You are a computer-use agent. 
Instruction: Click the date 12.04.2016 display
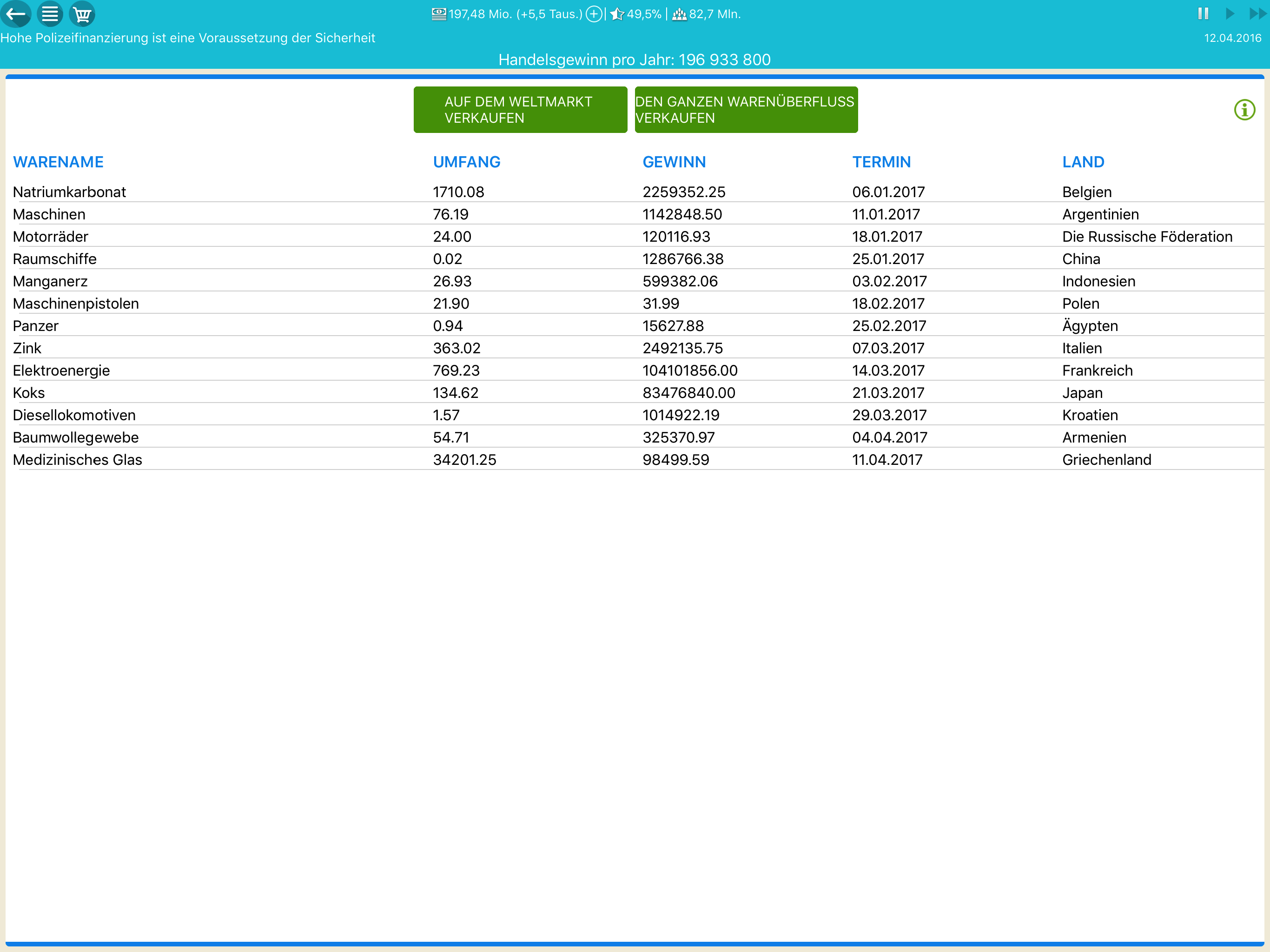(x=1232, y=38)
